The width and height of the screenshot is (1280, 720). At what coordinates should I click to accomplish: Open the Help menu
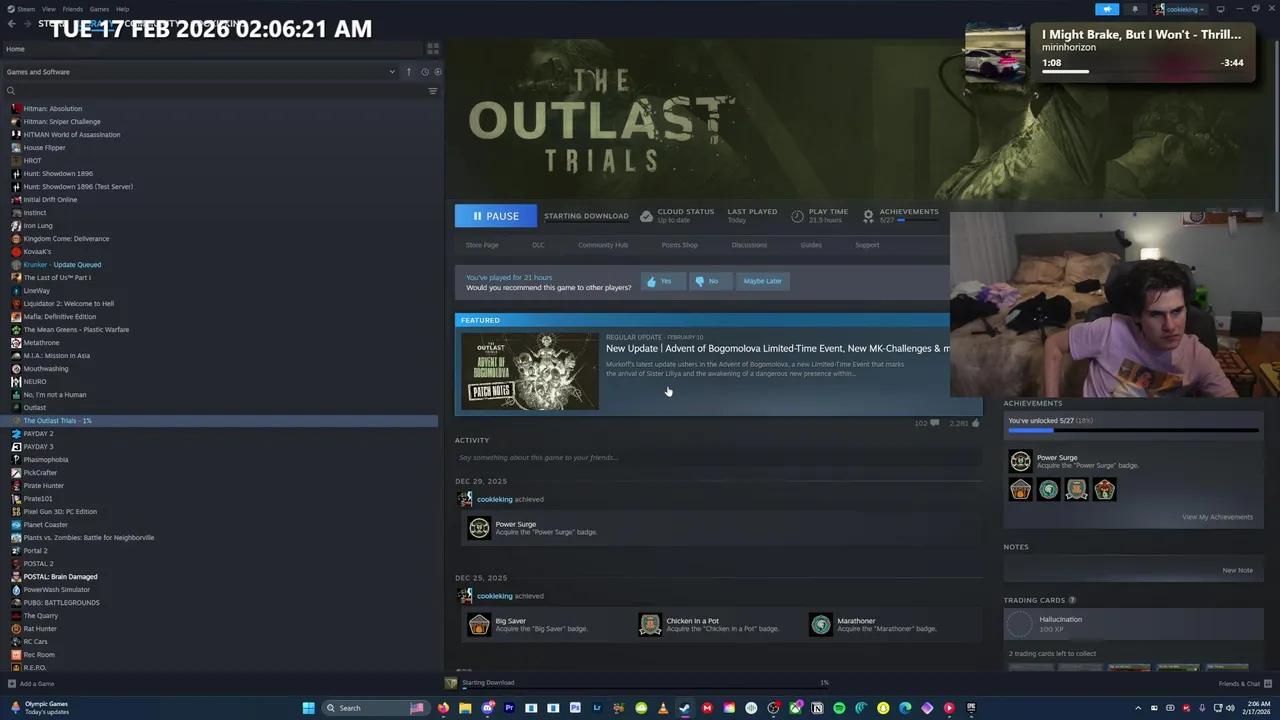(x=122, y=9)
